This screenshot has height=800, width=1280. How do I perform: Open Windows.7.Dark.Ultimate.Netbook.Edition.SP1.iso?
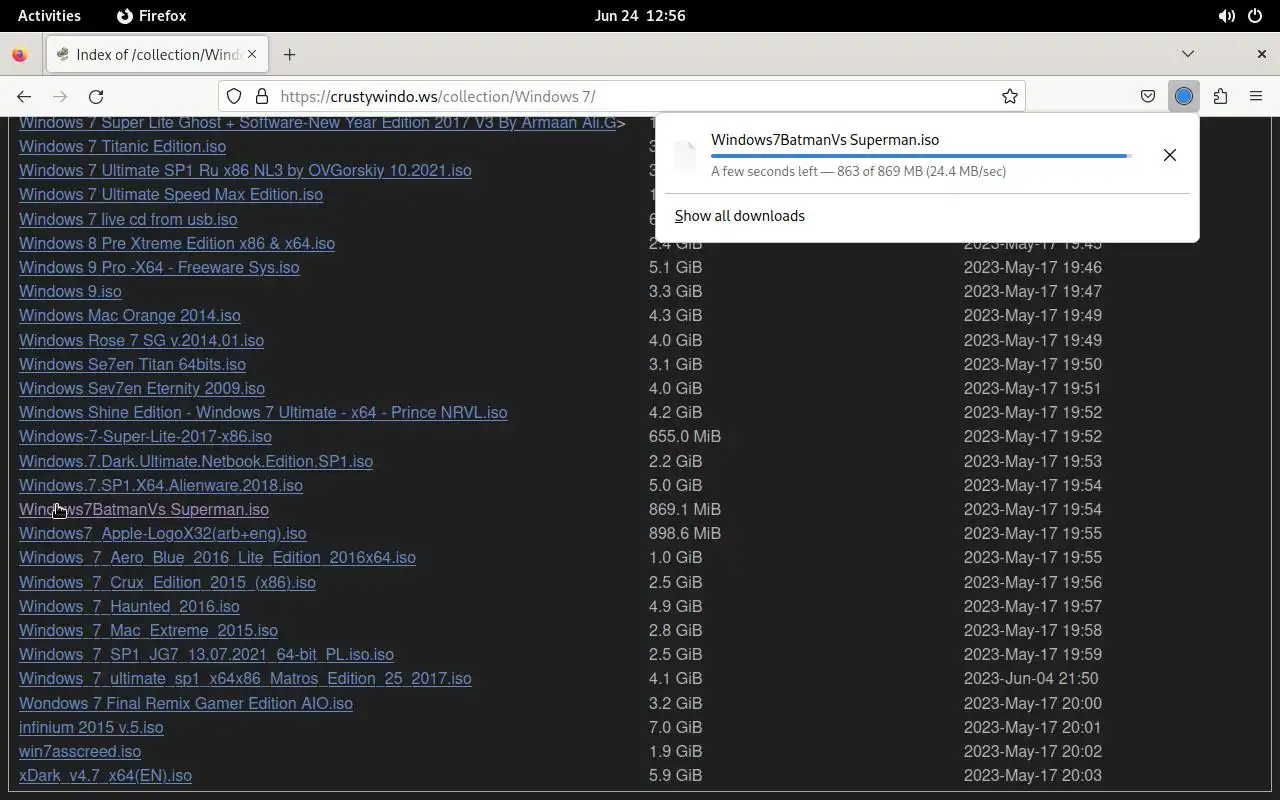point(196,461)
